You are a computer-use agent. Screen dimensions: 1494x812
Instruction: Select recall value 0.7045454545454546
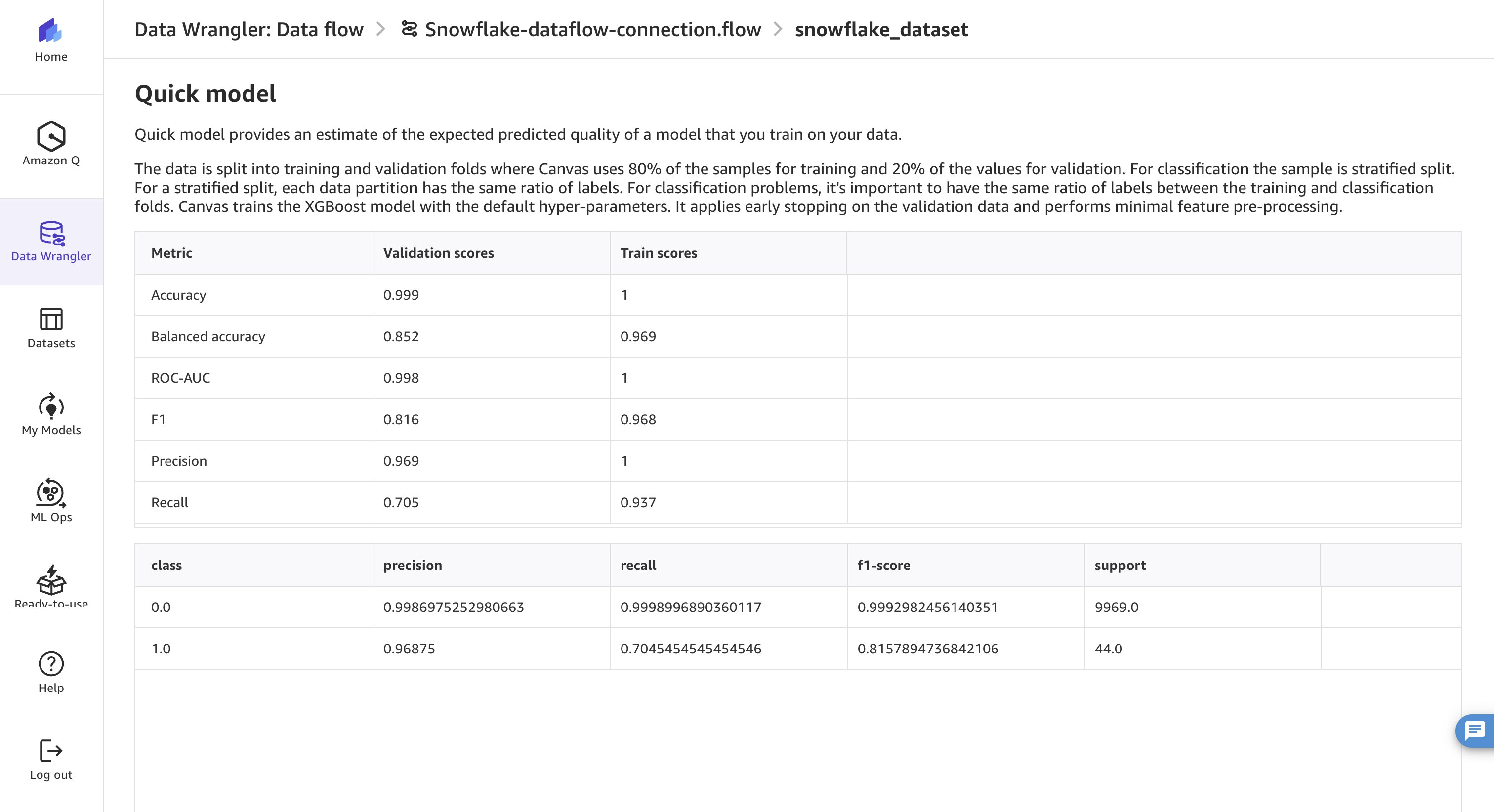(691, 649)
